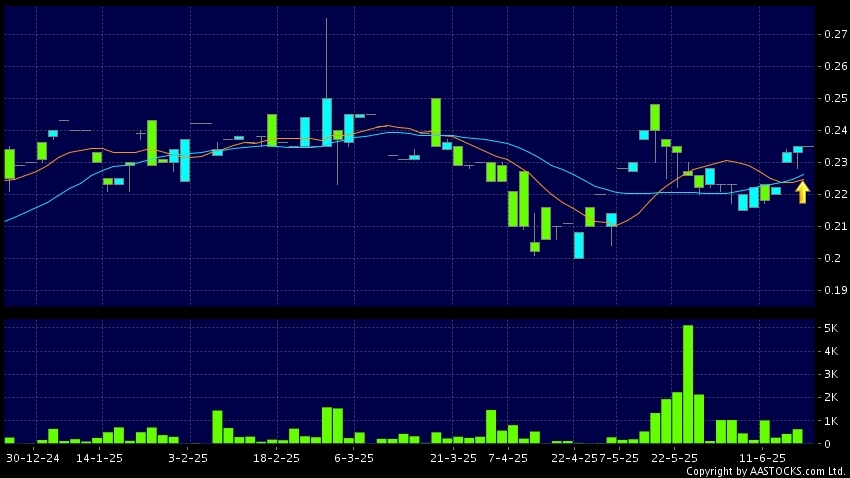This screenshot has height=478, width=850.
Task: Click the 3-2-25 date label
Action: (188, 458)
